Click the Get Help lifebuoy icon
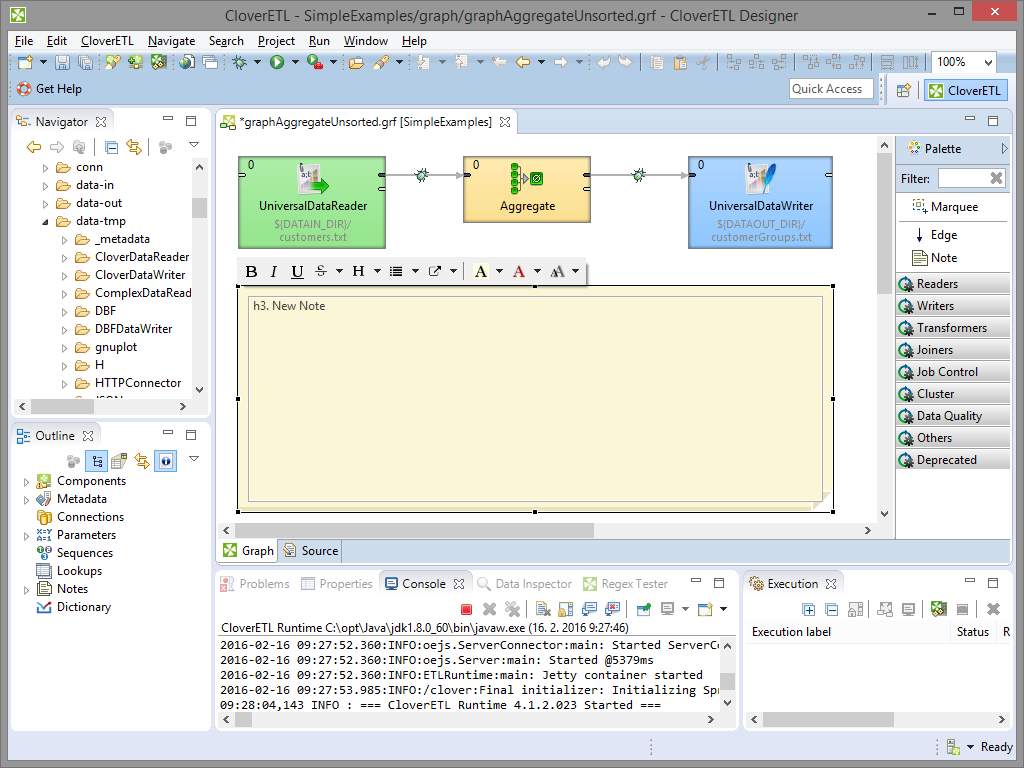The width and height of the screenshot is (1024, 768). click(24, 89)
